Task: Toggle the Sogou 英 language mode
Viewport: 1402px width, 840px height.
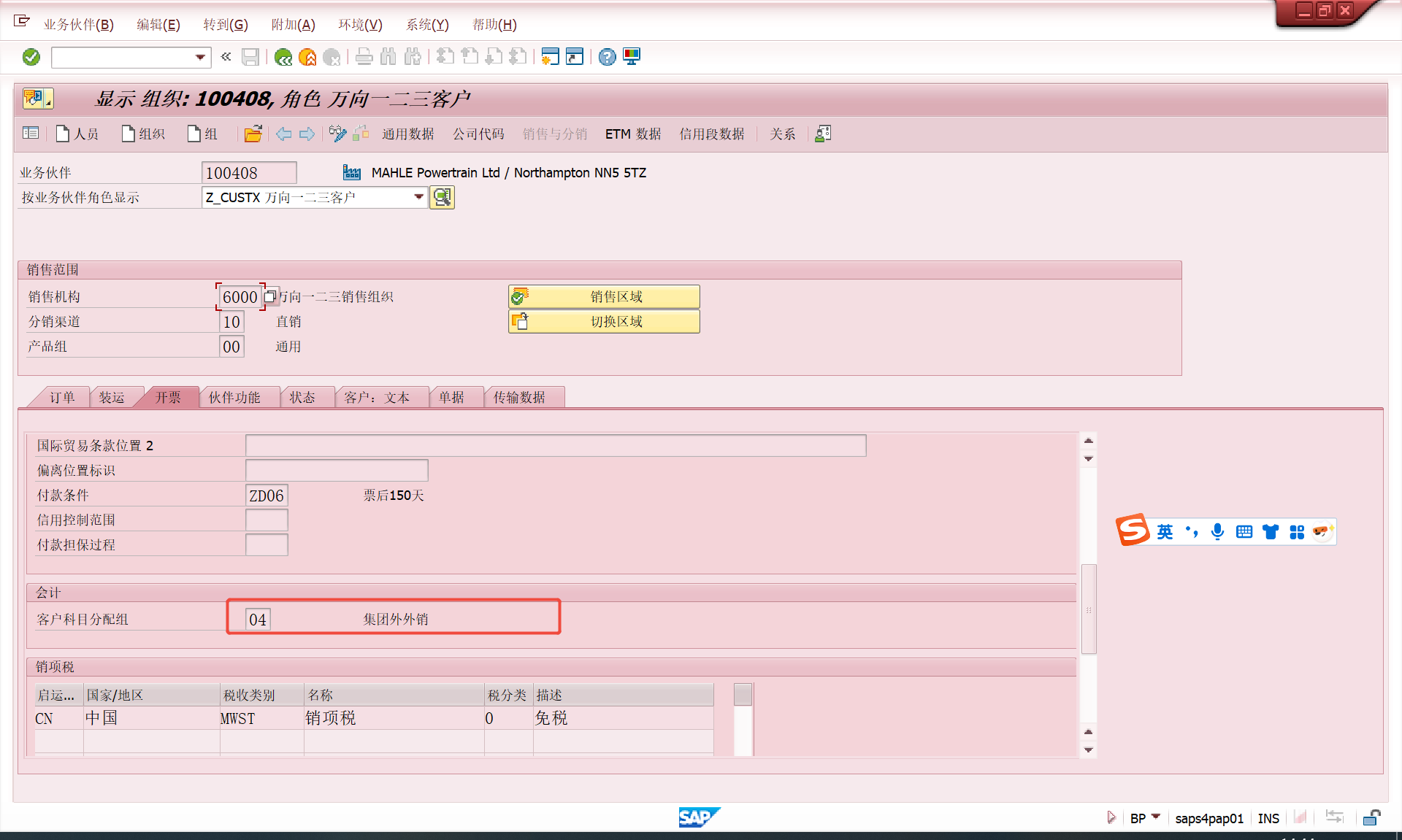Action: click(1165, 532)
